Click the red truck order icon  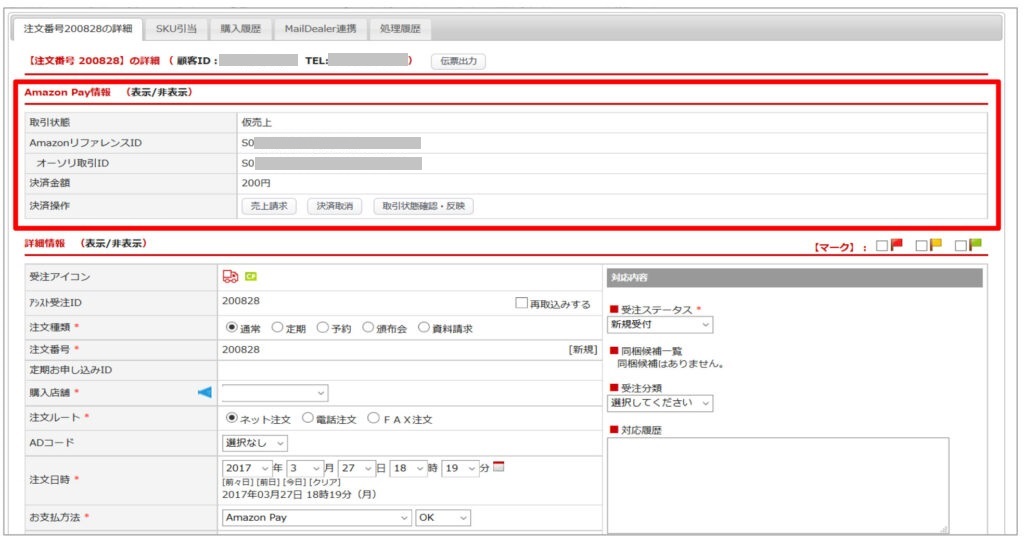coord(230,277)
